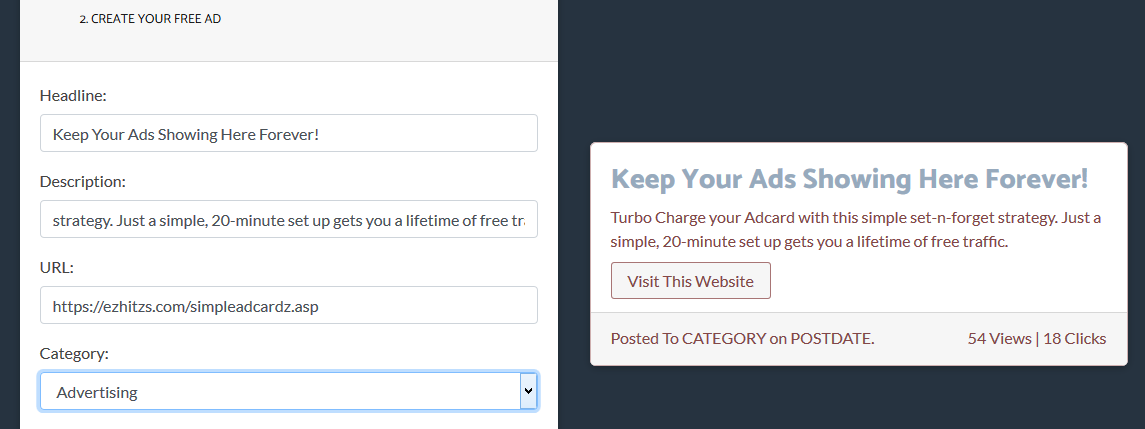The height and width of the screenshot is (429, 1145).
Task: Click the 54 Views counter
Action: coord(999,339)
